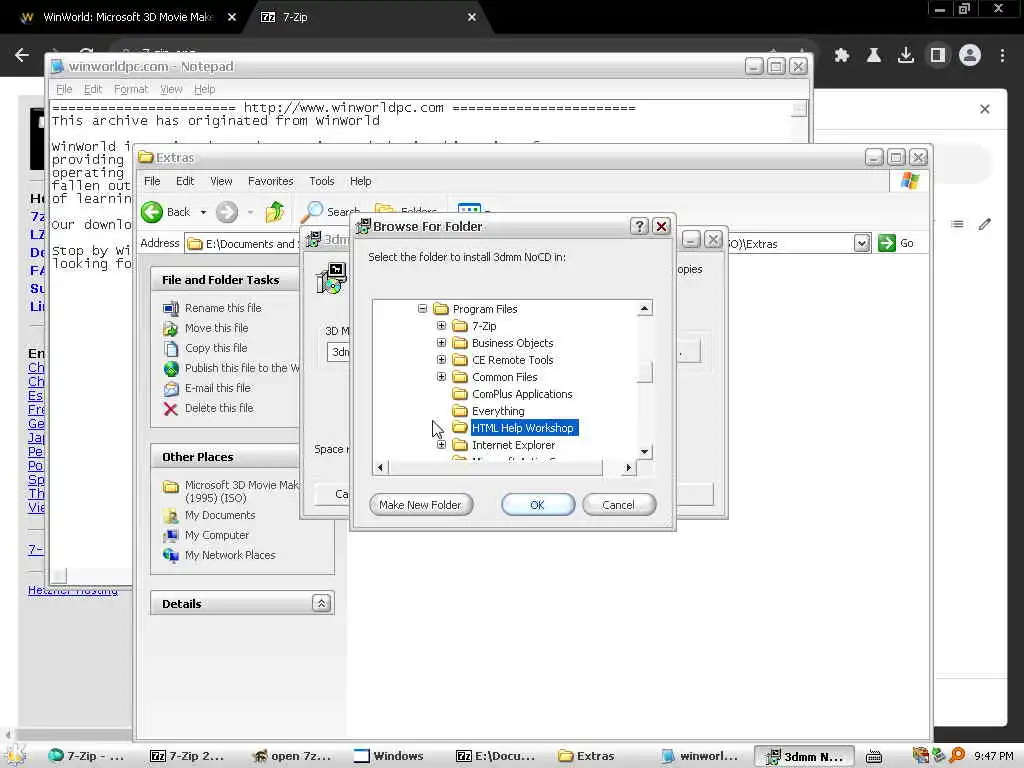The height and width of the screenshot is (768, 1024).
Task: Expand the 7-Zip folder node
Action: click(x=441, y=325)
